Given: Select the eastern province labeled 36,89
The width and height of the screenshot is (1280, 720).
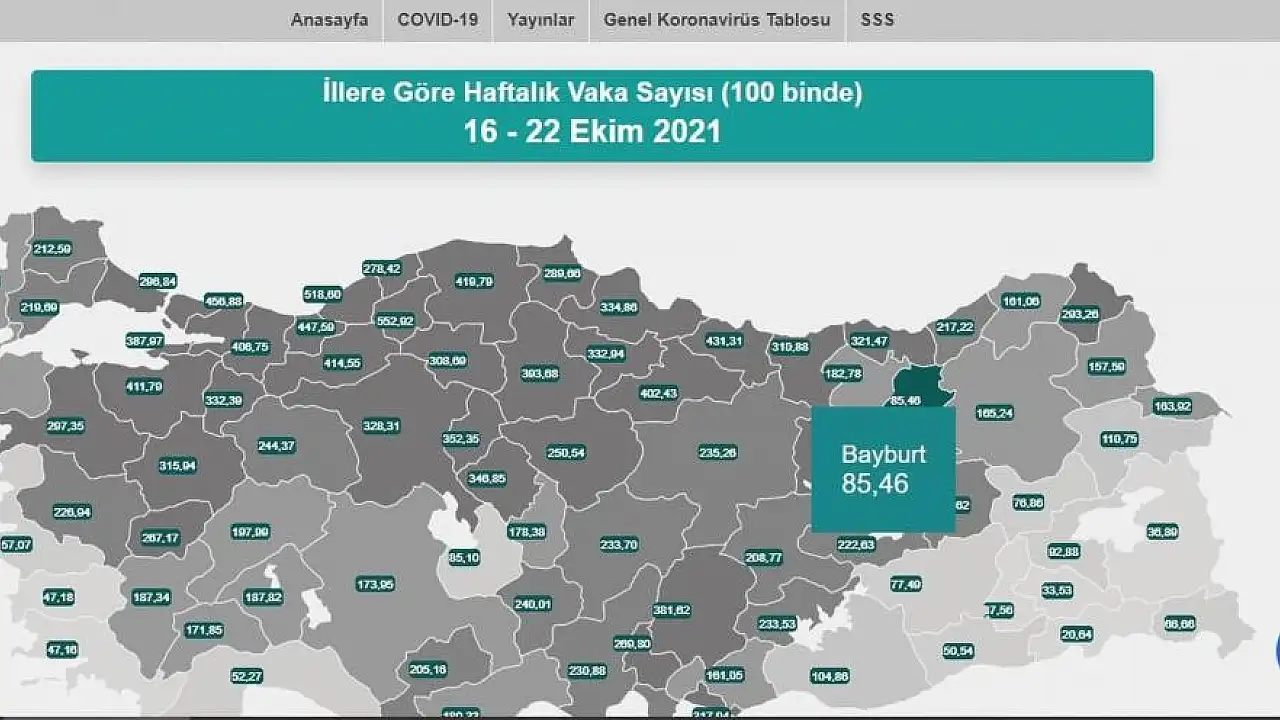Looking at the screenshot, I should coord(1162,532).
